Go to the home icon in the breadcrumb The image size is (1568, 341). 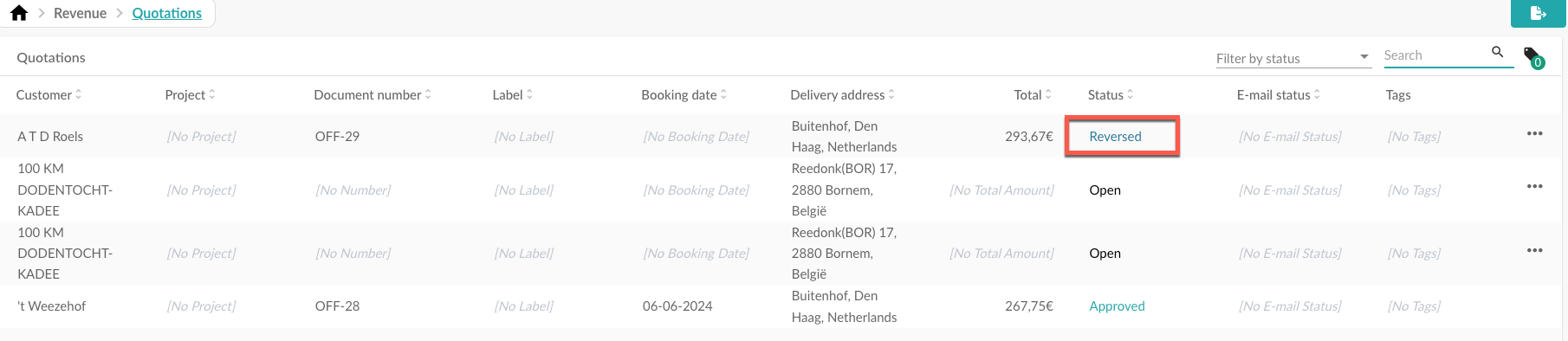19,13
